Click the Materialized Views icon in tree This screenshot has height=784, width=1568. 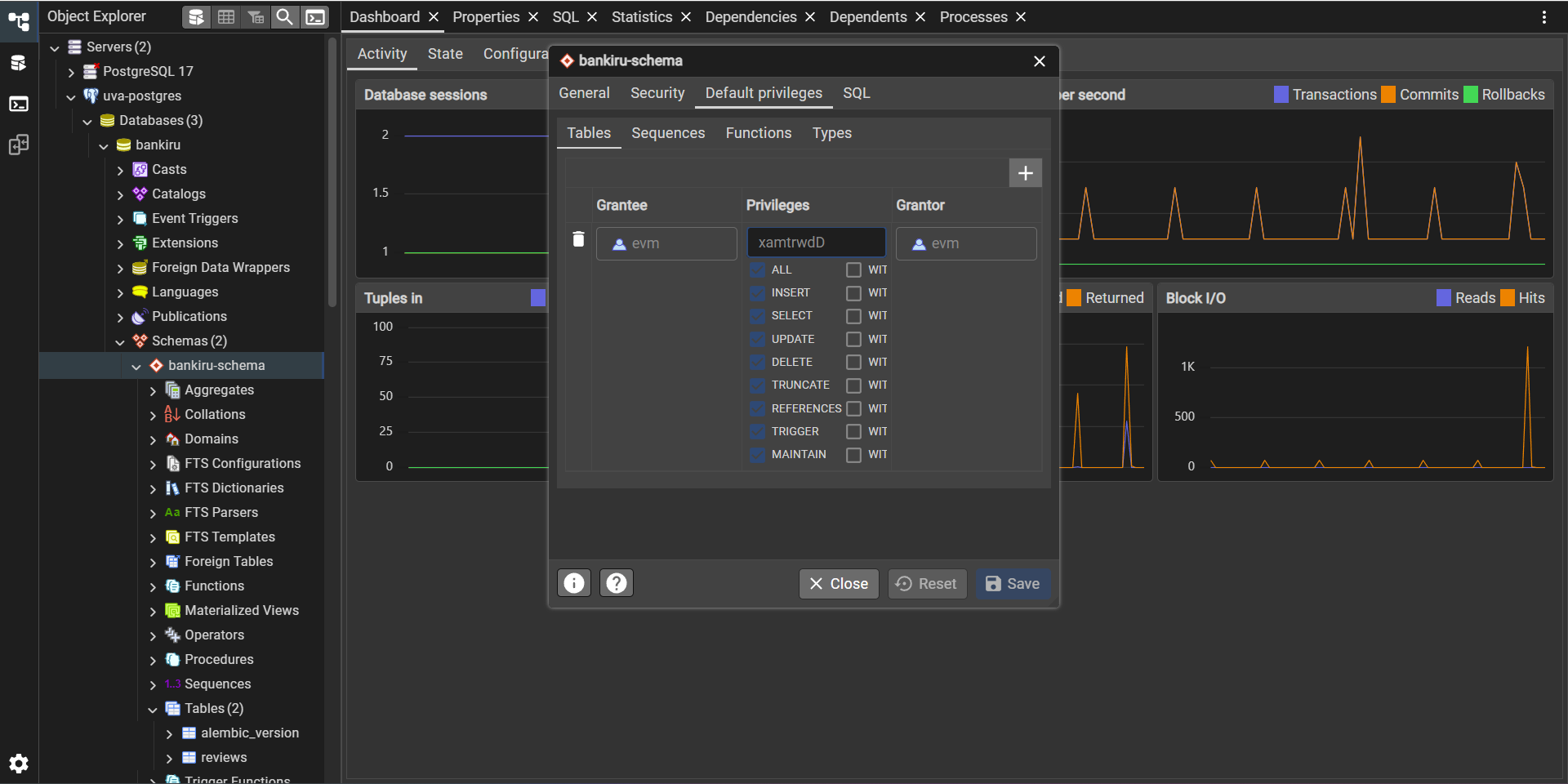pos(173,611)
